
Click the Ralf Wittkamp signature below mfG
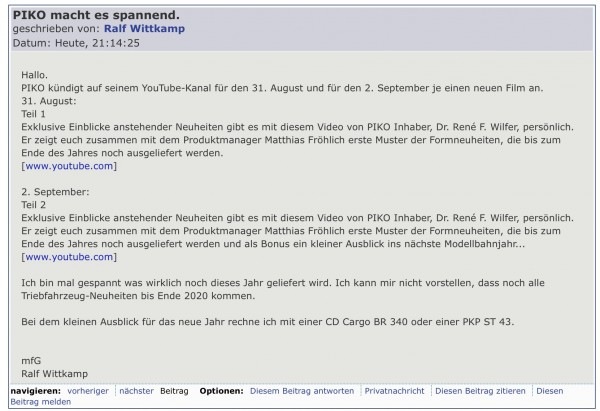tap(54, 374)
